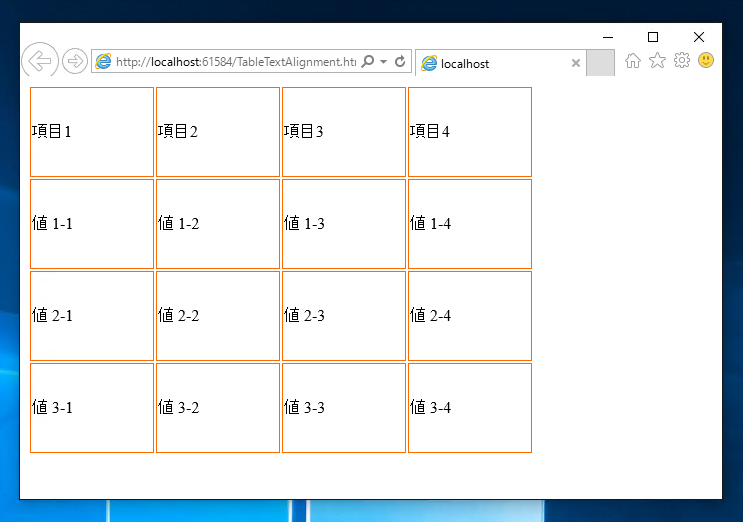Open a new tab with the blank tab button
Screen dimensions: 743x522
[x=600, y=63]
